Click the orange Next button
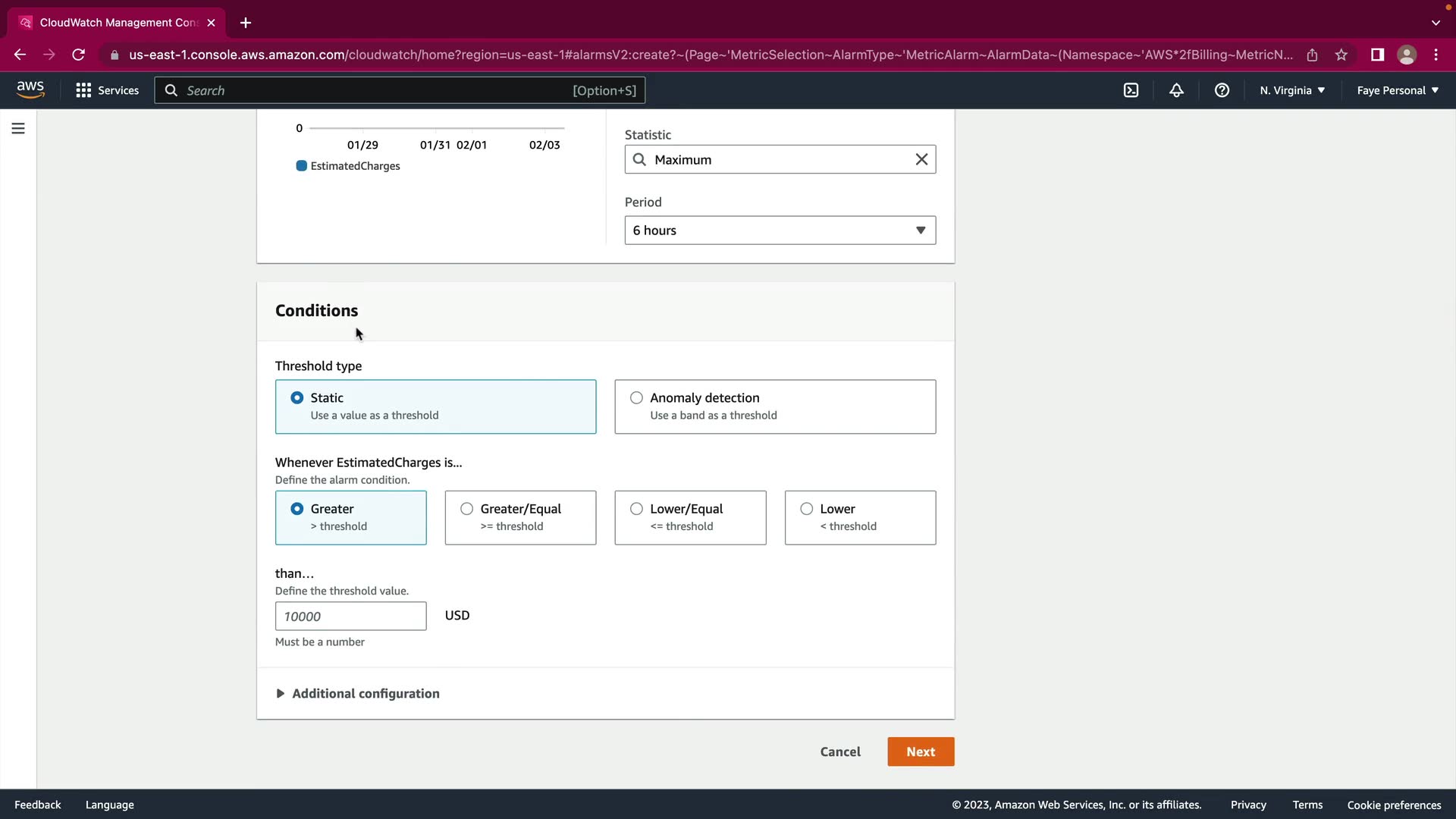Screen dimensions: 1456x819 921,752
